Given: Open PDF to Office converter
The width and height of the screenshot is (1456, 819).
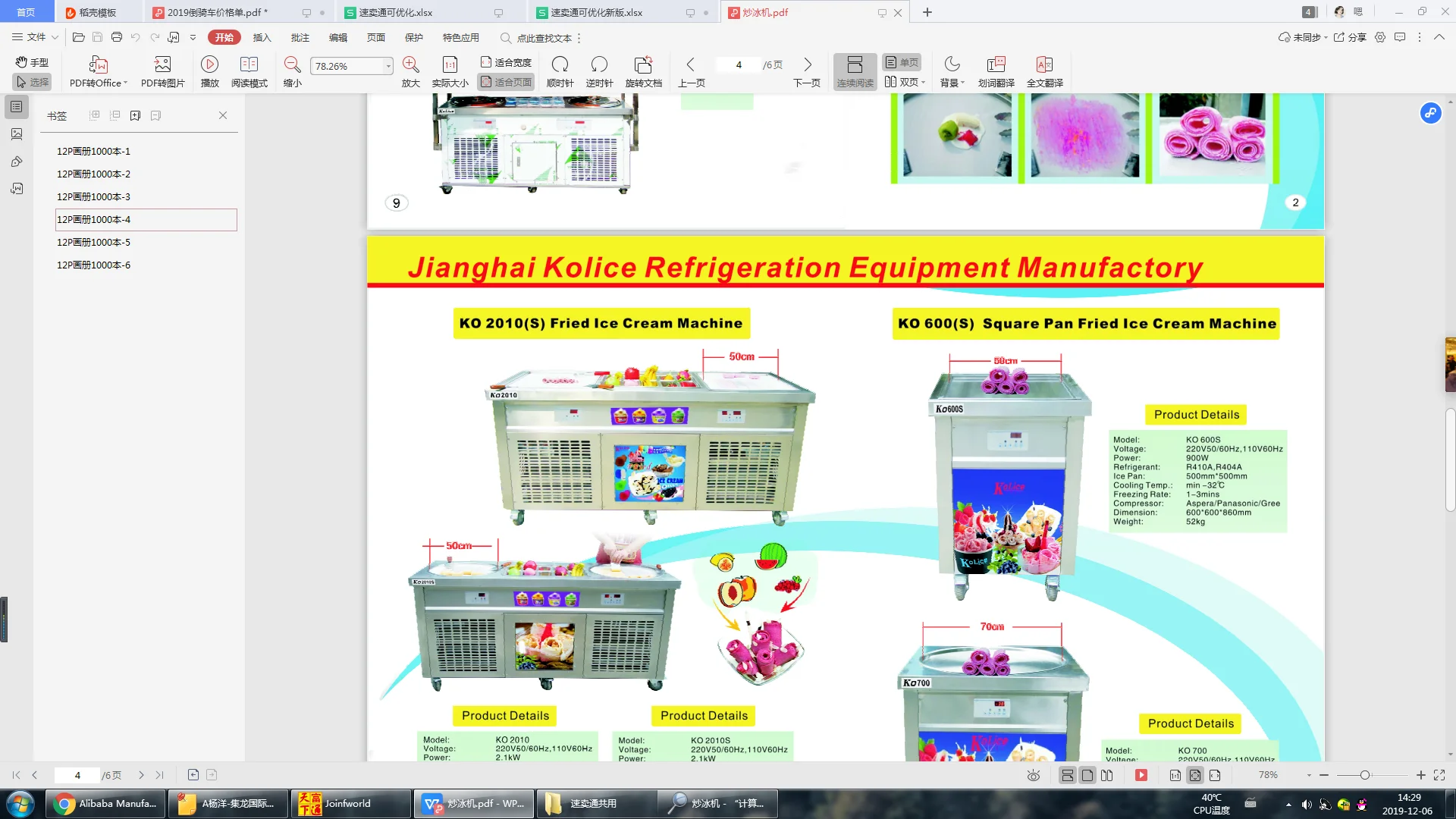Looking at the screenshot, I should click(98, 72).
